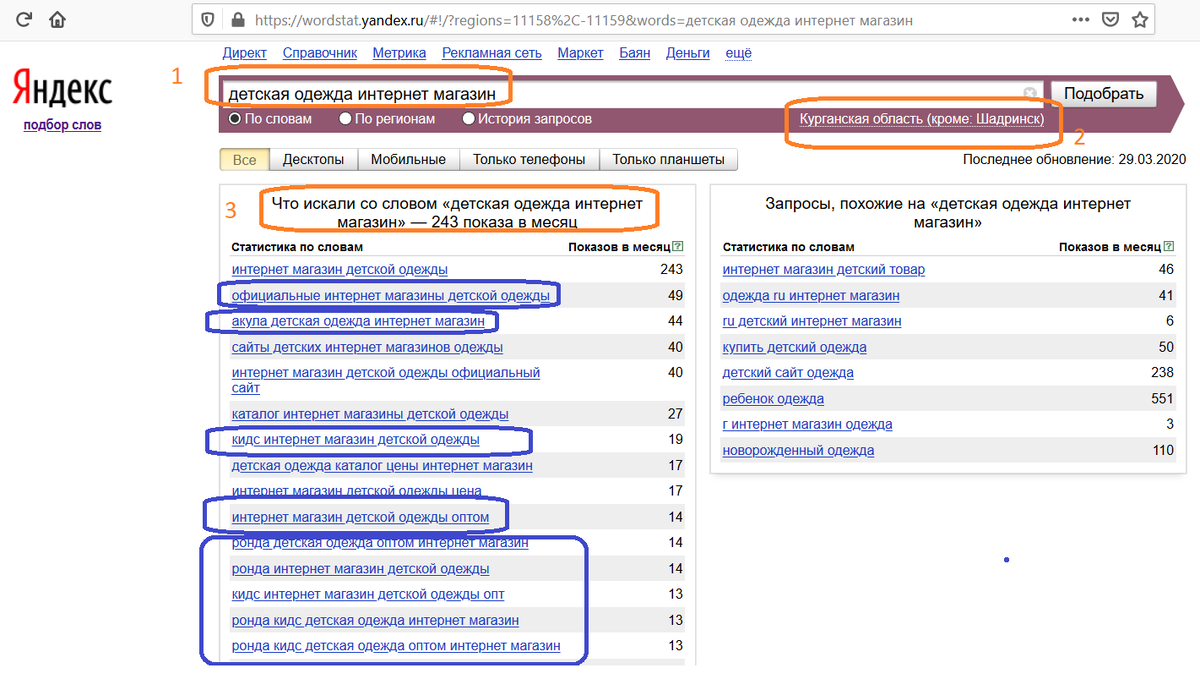Reload the page with browser refresh icon
The width and height of the screenshot is (1200, 690).
[x=25, y=19]
